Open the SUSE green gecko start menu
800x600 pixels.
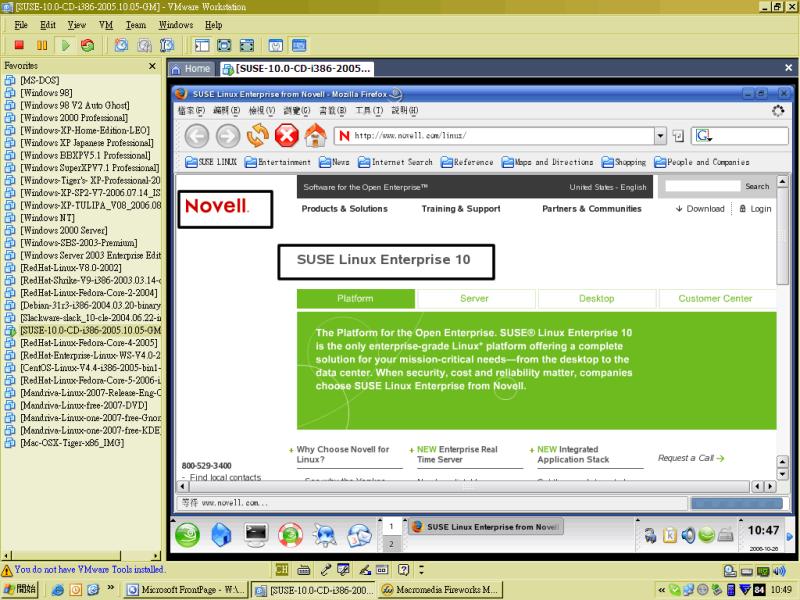pyautogui.click(x=187, y=536)
